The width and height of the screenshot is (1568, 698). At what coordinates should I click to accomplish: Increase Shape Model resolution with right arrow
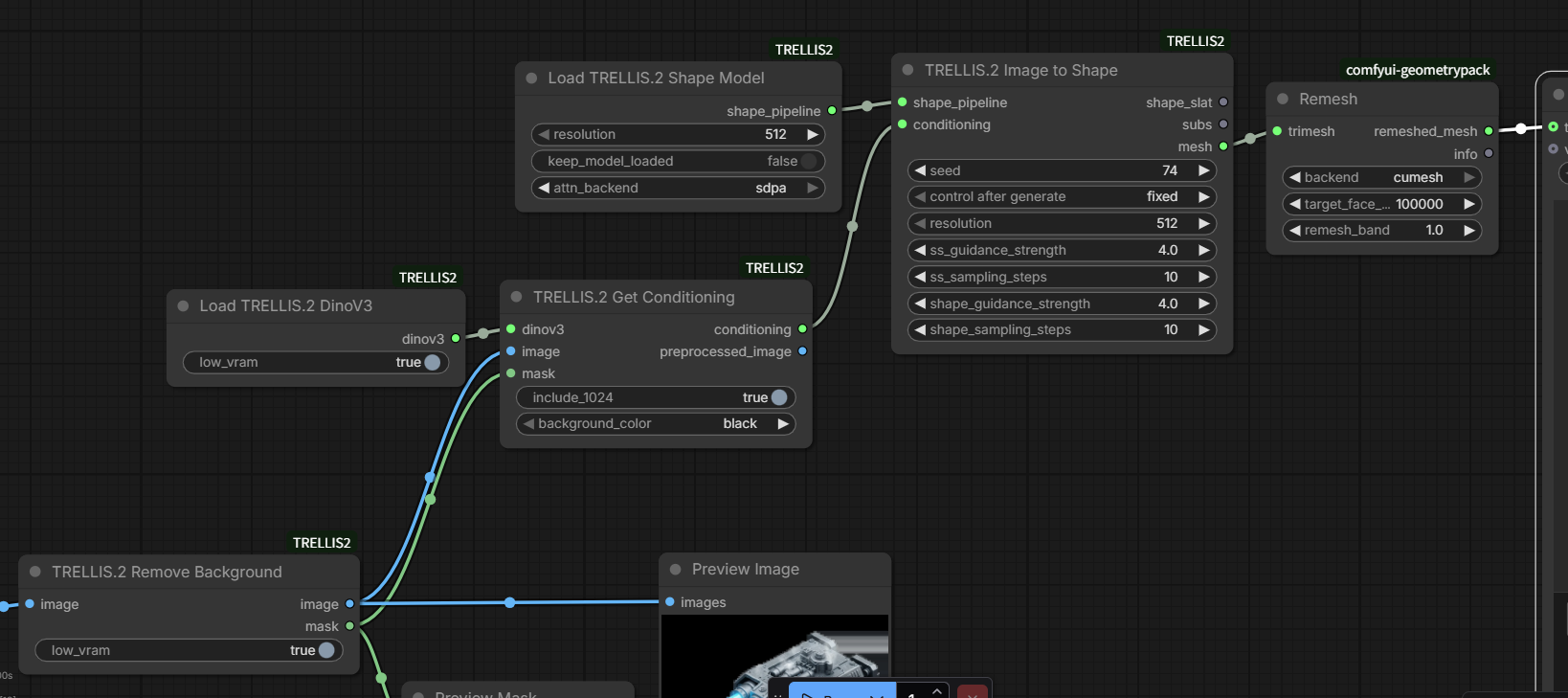click(813, 134)
